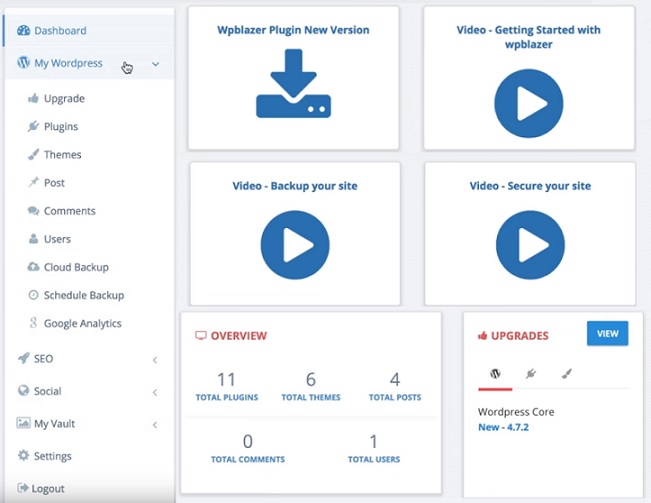The image size is (651, 503).
Task: Click the Themes paintbrush icon in sidebar
Action: pyautogui.click(x=33, y=154)
